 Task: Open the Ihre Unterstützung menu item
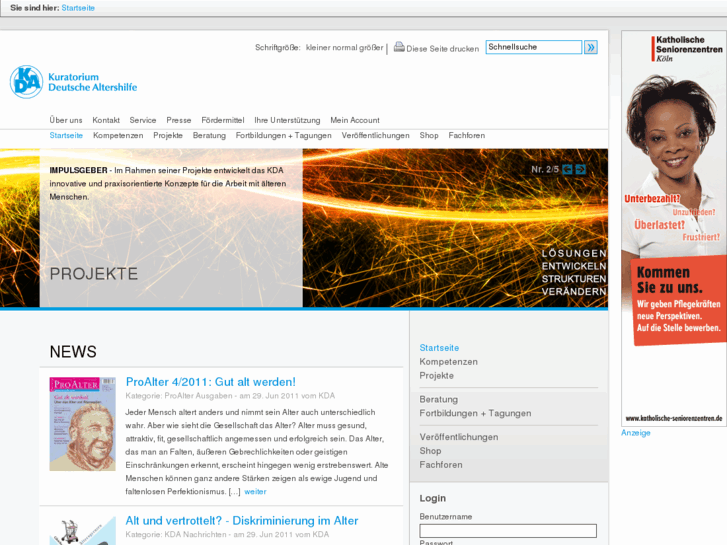tap(287, 120)
